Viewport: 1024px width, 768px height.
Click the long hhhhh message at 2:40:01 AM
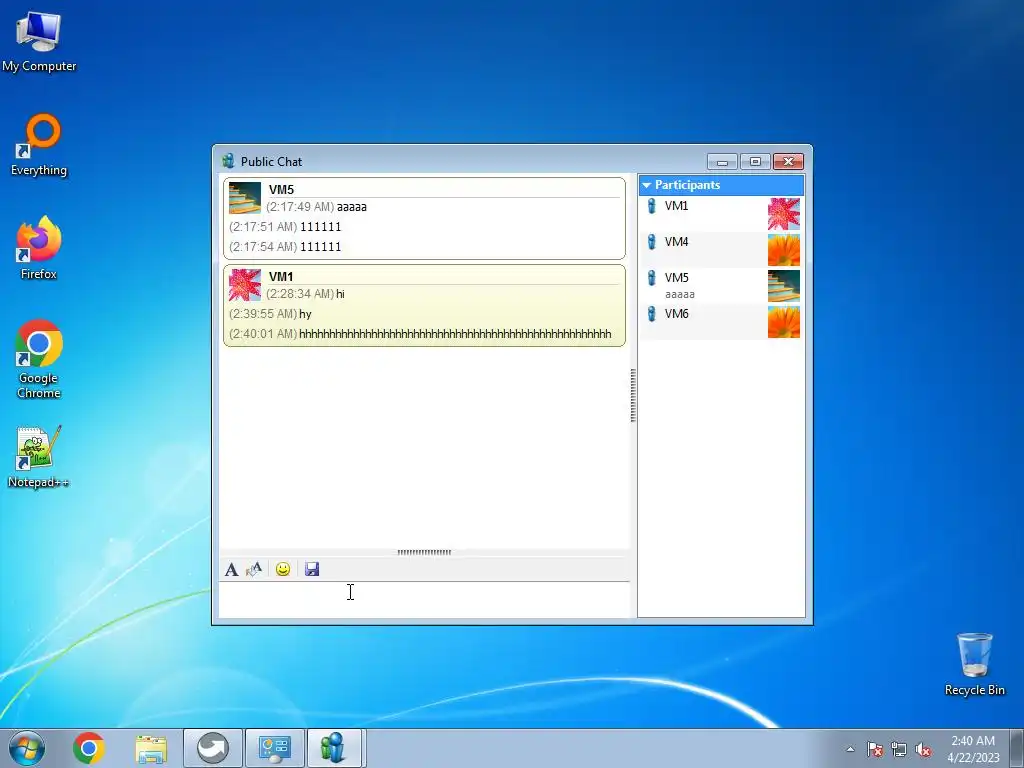tap(455, 334)
